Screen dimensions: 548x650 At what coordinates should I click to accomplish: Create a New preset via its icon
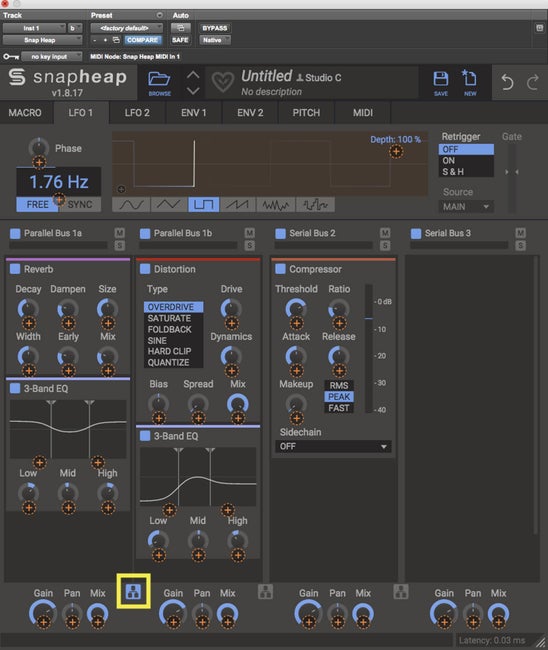point(470,83)
